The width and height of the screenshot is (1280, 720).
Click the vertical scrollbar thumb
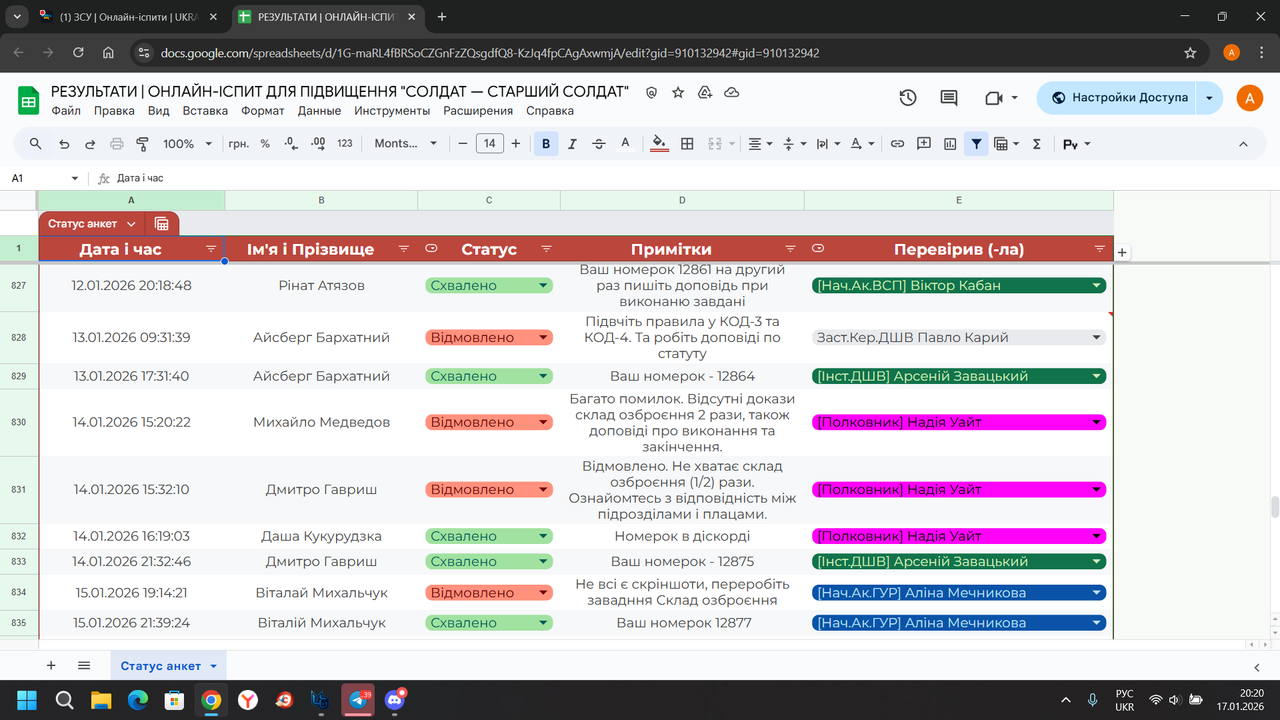(1273, 505)
